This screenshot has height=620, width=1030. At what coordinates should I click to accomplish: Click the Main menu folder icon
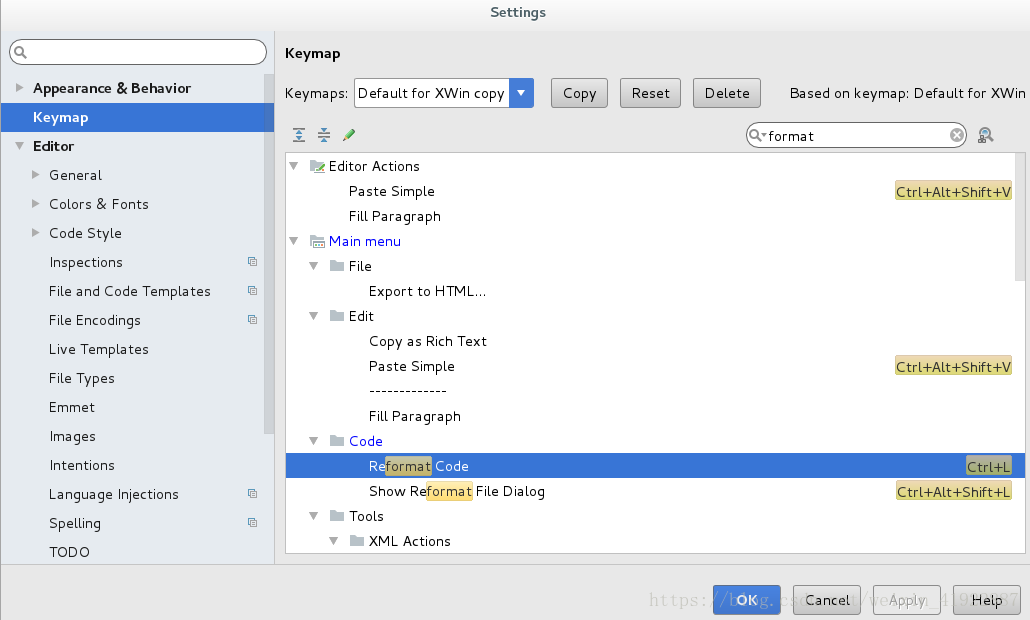click(x=317, y=241)
